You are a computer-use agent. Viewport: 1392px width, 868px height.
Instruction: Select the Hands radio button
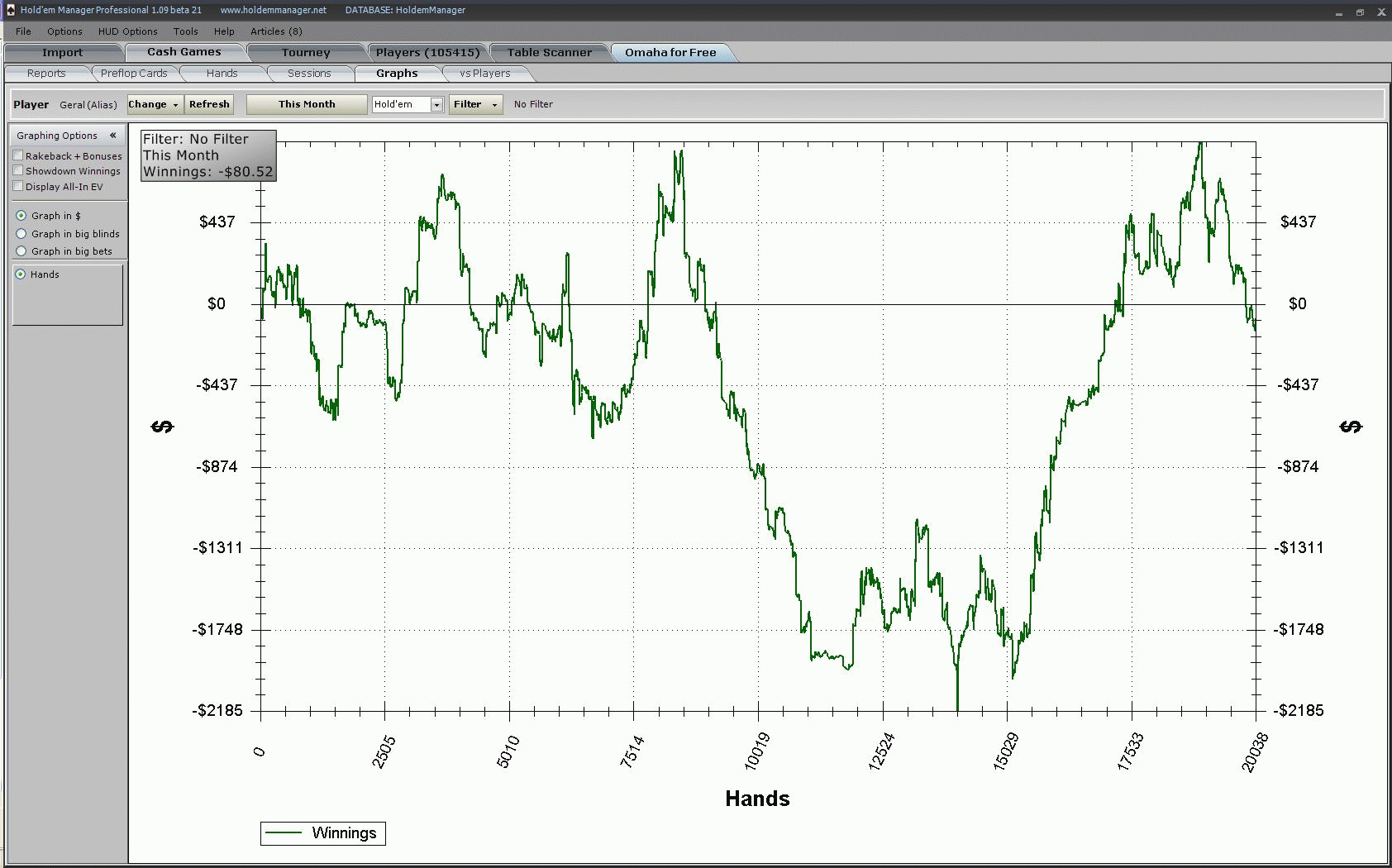tap(21, 274)
